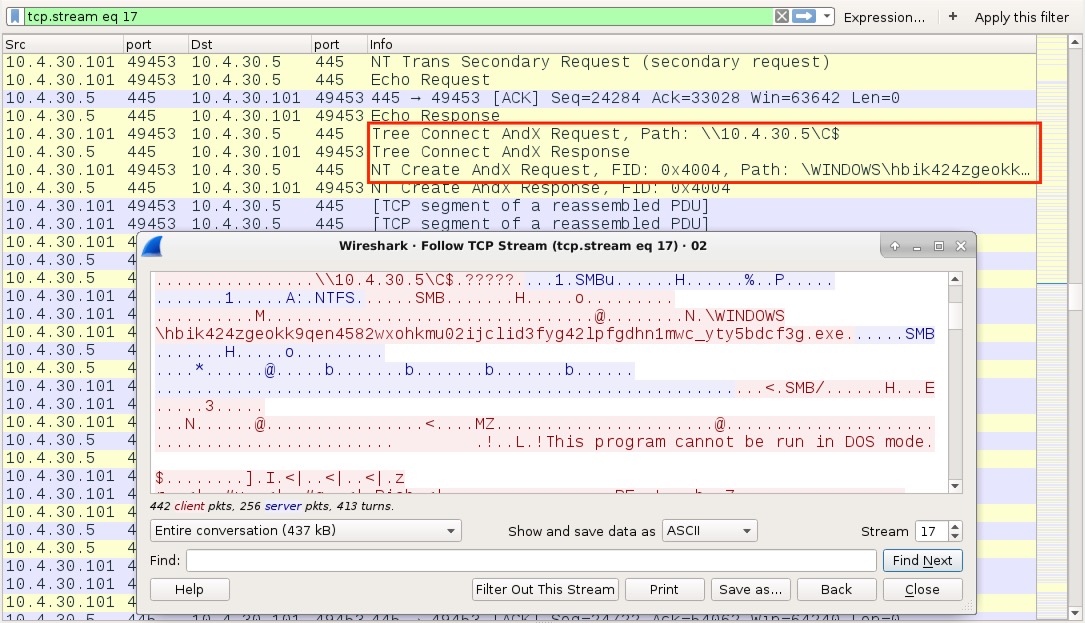Click the Apply this filter button
This screenshot has height=623, width=1085.
[1021, 17]
